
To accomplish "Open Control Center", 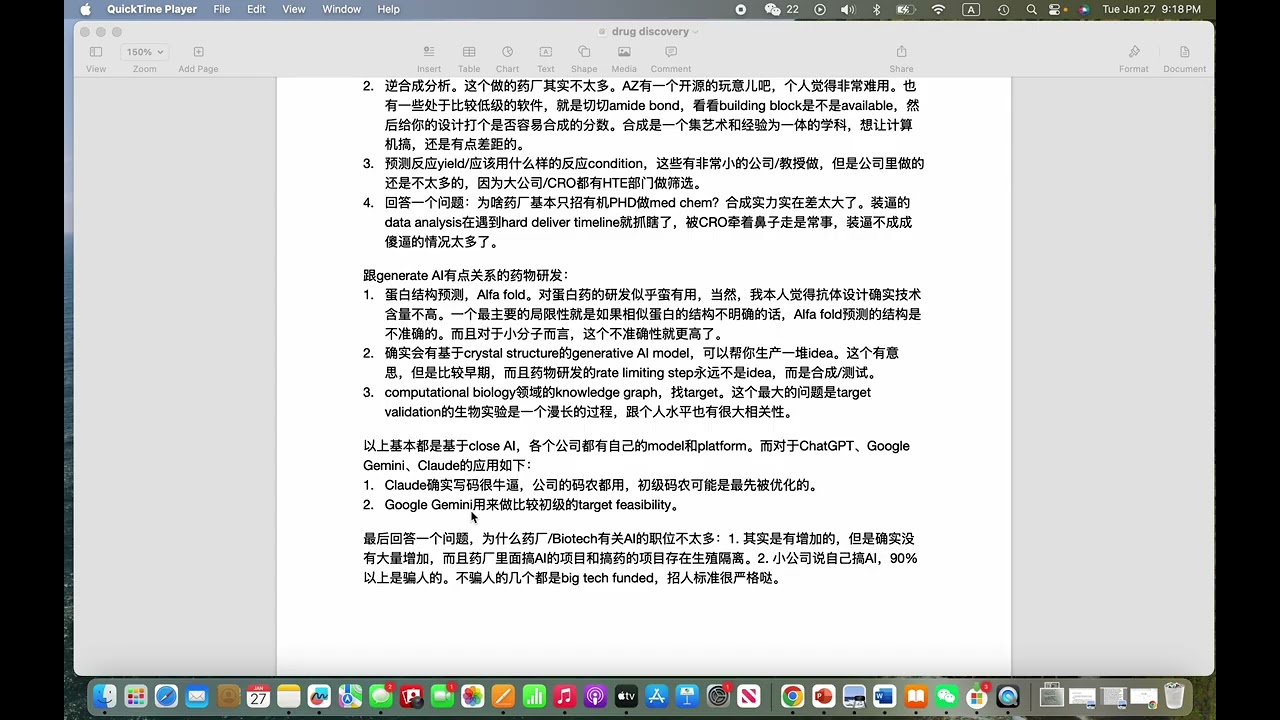I will 1055,9.
